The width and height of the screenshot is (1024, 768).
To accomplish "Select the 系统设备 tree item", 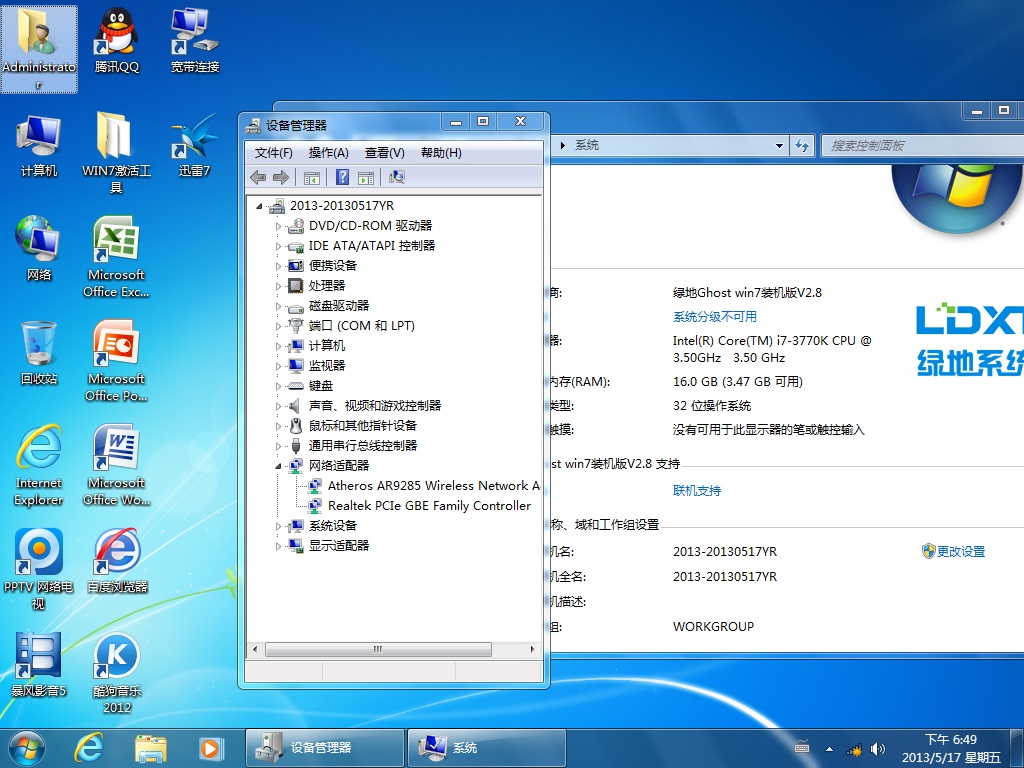I will 333,526.
